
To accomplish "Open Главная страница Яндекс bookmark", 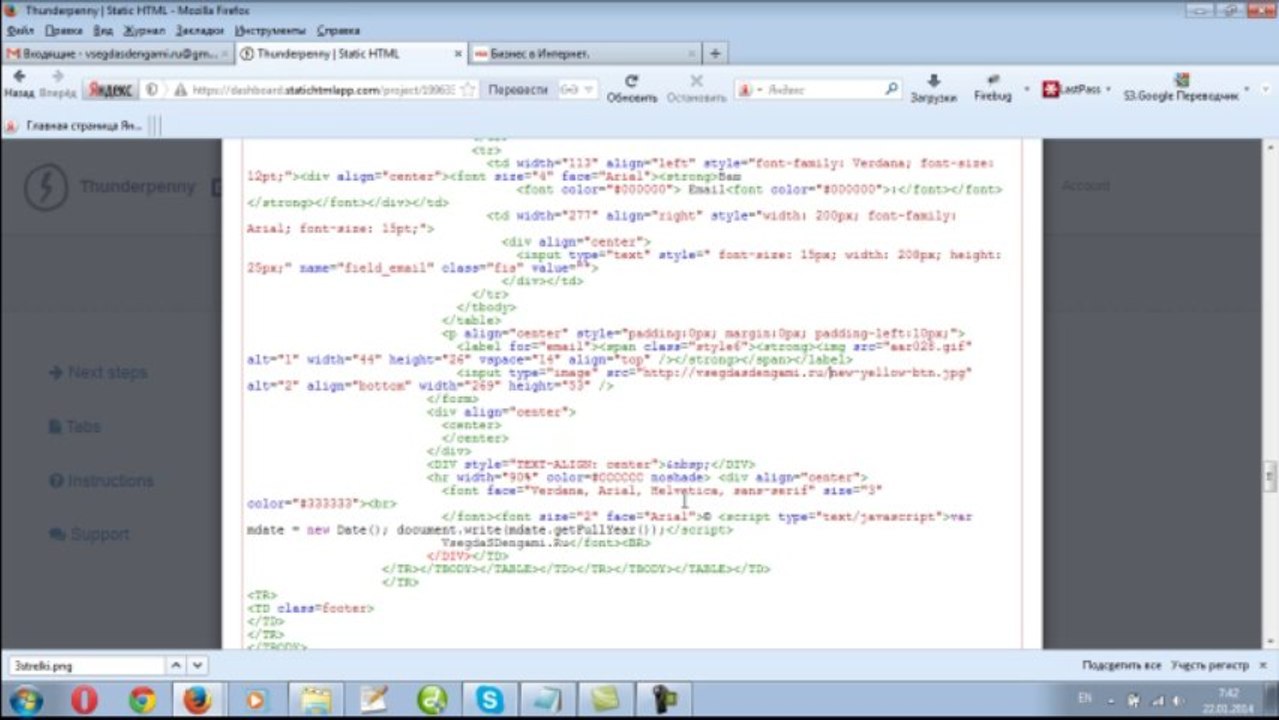I will click(x=74, y=125).
